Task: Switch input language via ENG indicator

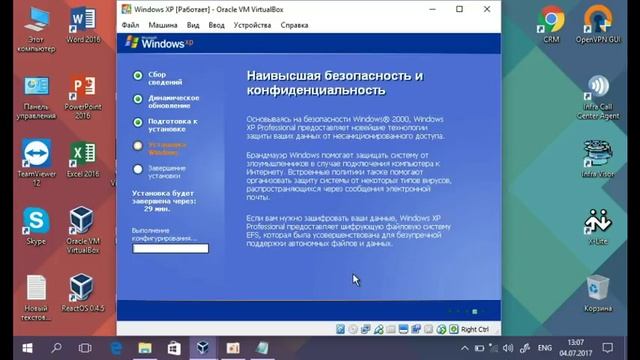Action: [544, 348]
